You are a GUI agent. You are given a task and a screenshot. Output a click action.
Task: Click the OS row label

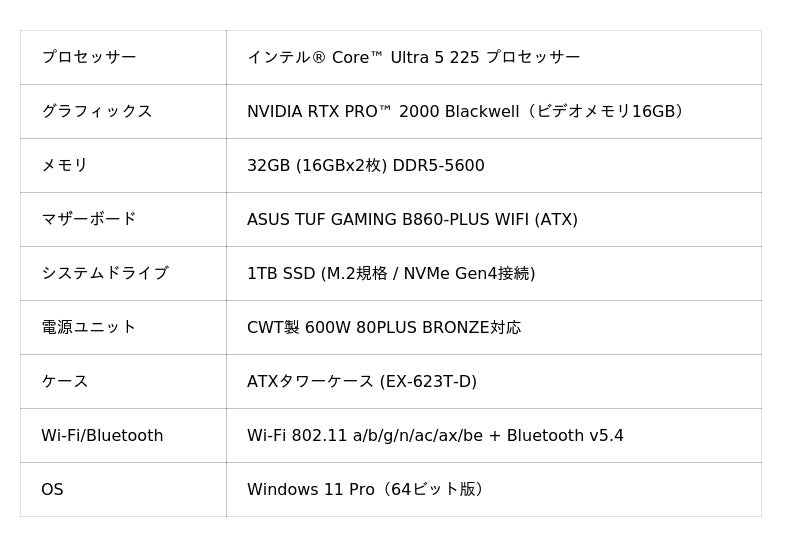[x=52, y=490]
